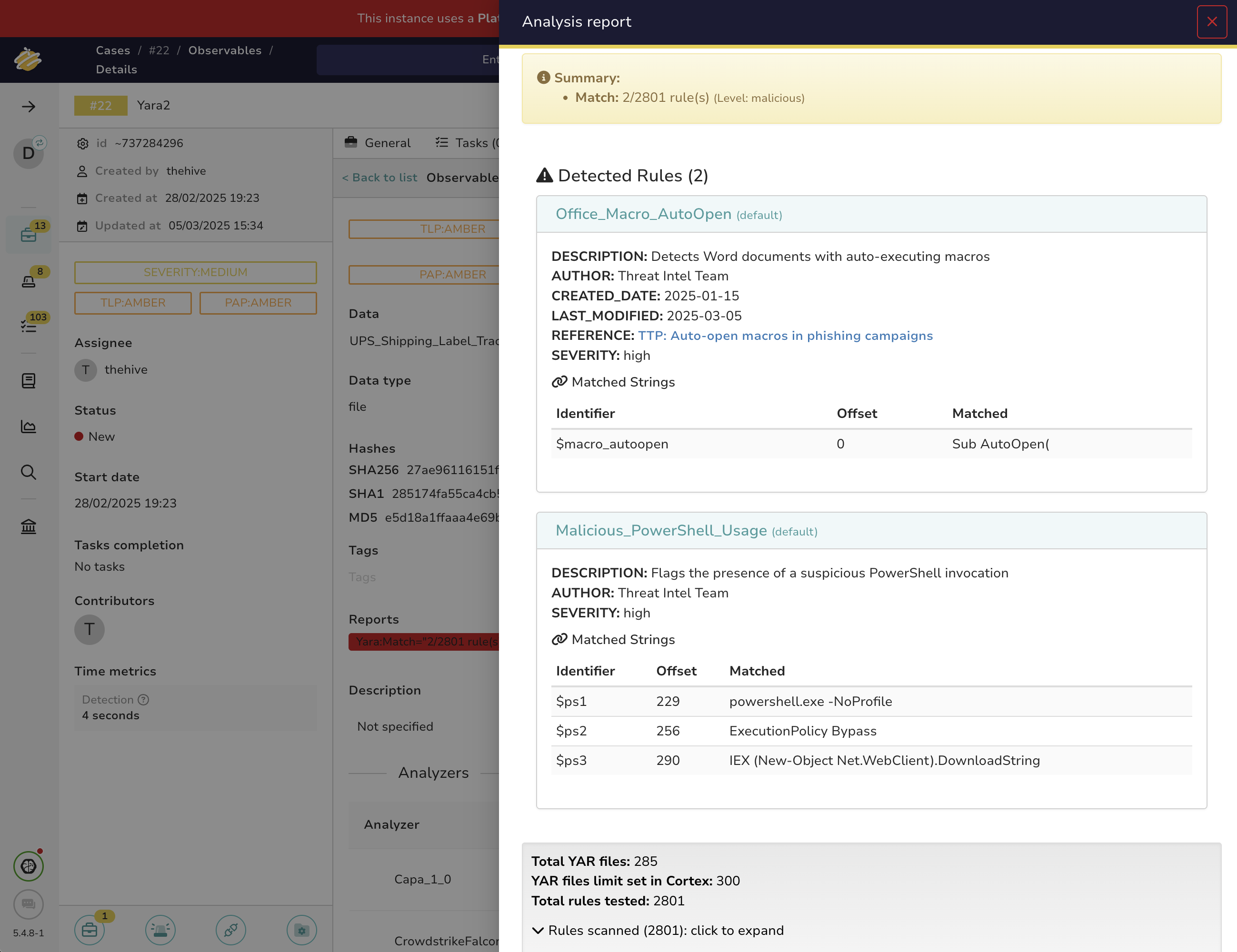Click the red Yara:Match report tag
Image resolution: width=1237 pixels, height=952 pixels.
[x=424, y=642]
